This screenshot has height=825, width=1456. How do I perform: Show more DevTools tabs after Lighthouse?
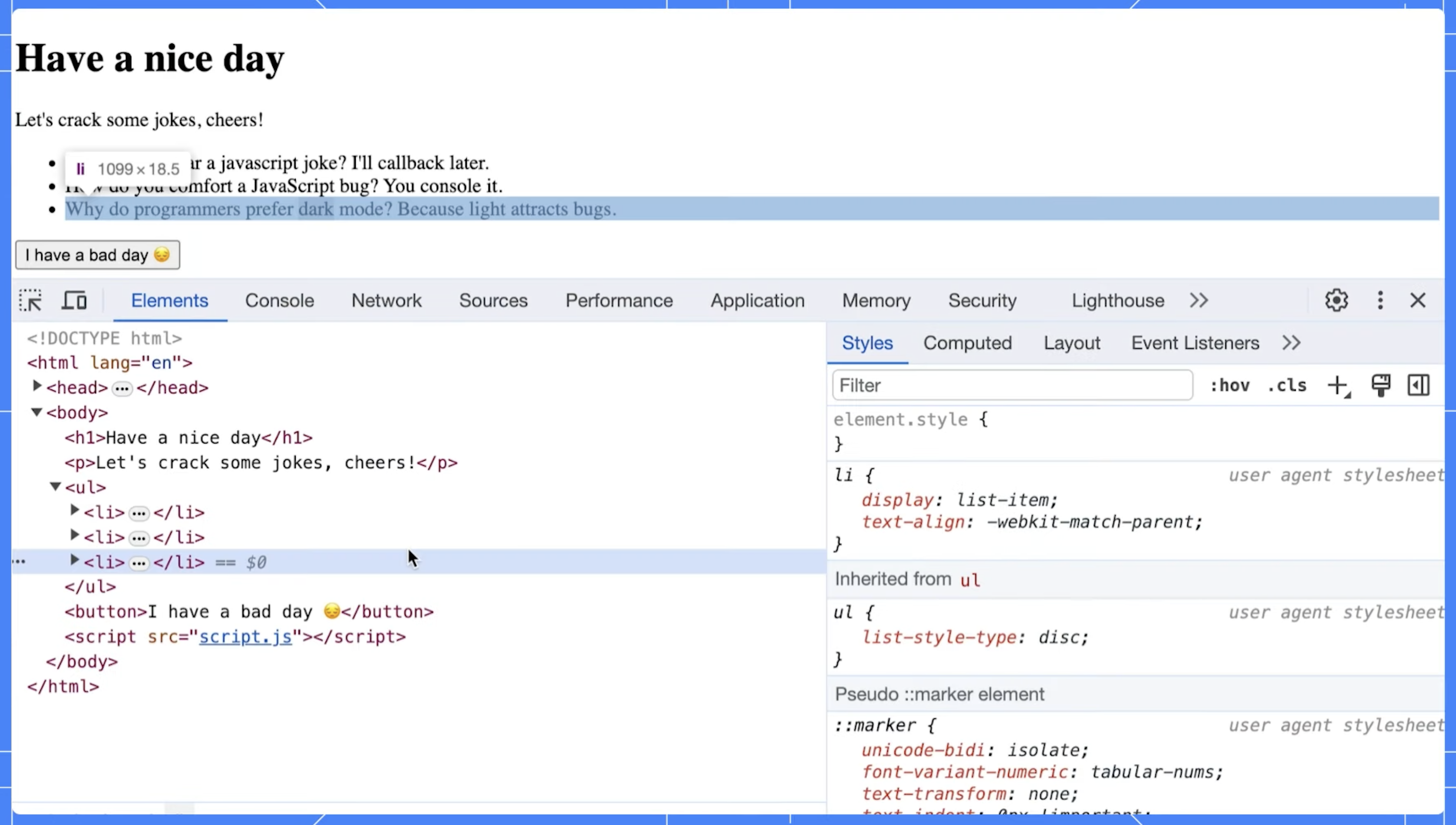tap(1199, 300)
